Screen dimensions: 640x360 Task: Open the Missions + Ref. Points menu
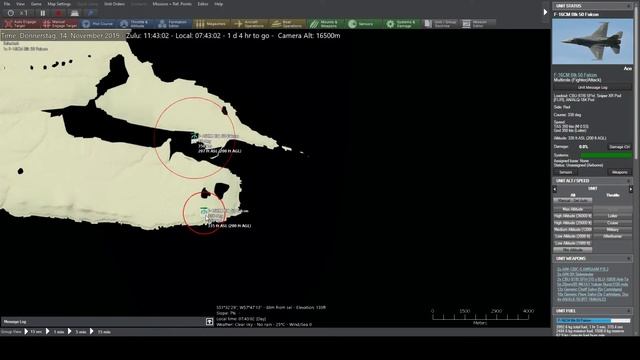point(172,4)
